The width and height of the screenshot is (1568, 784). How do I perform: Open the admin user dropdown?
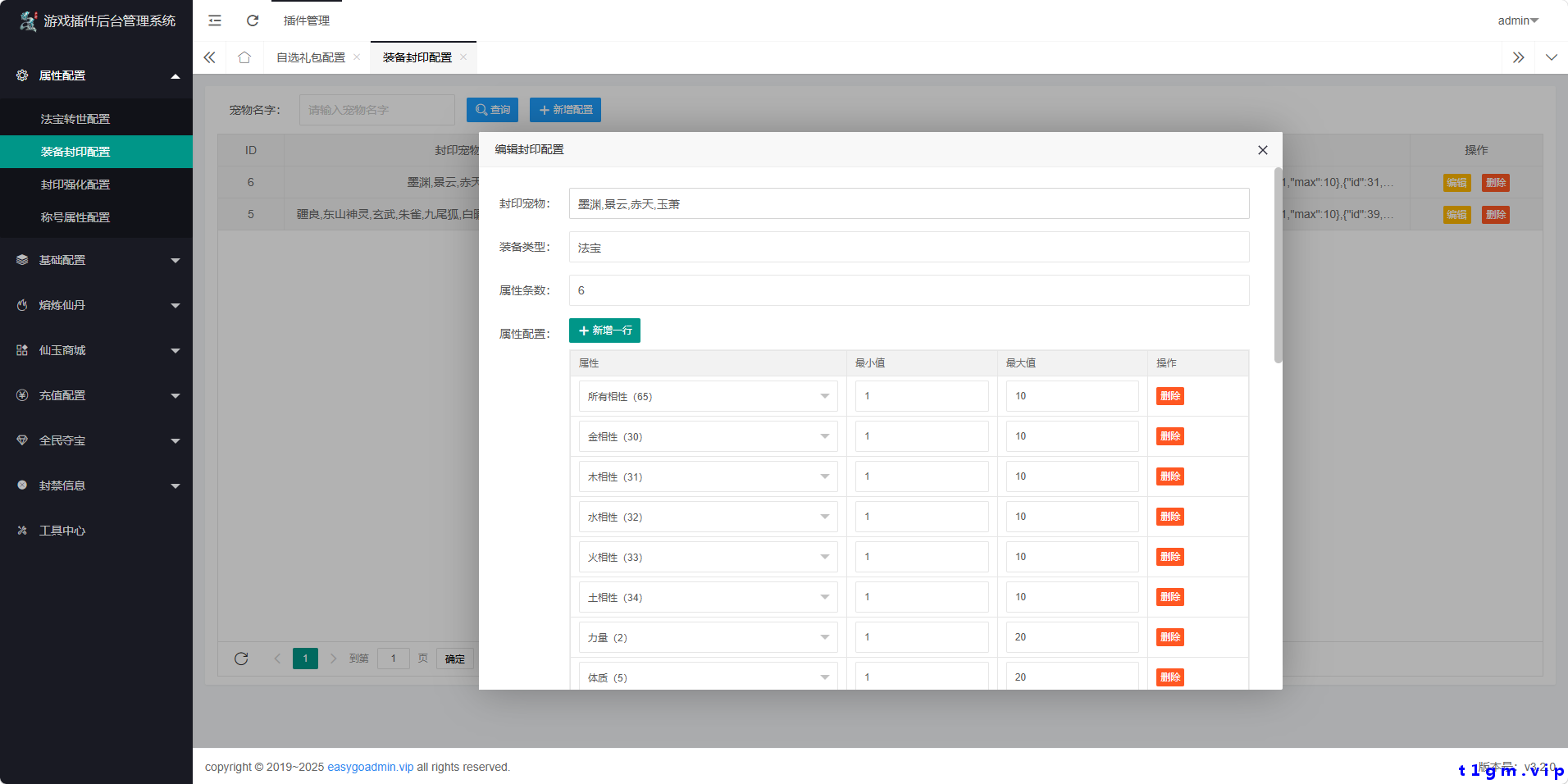point(1517,21)
